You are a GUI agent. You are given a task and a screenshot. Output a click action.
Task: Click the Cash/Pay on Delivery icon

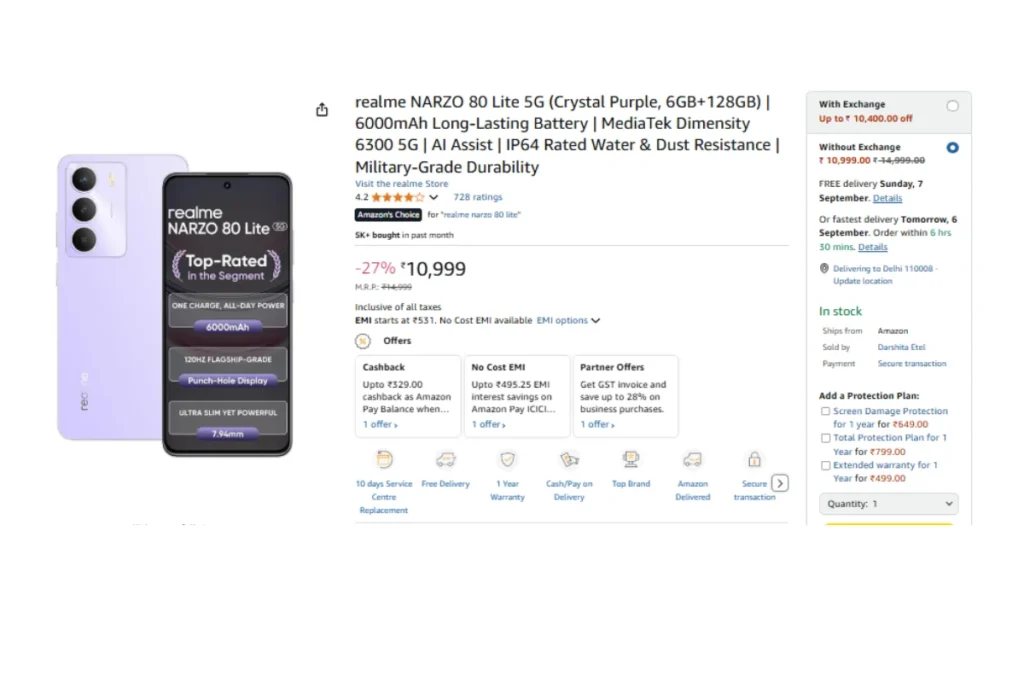pyautogui.click(x=569, y=460)
